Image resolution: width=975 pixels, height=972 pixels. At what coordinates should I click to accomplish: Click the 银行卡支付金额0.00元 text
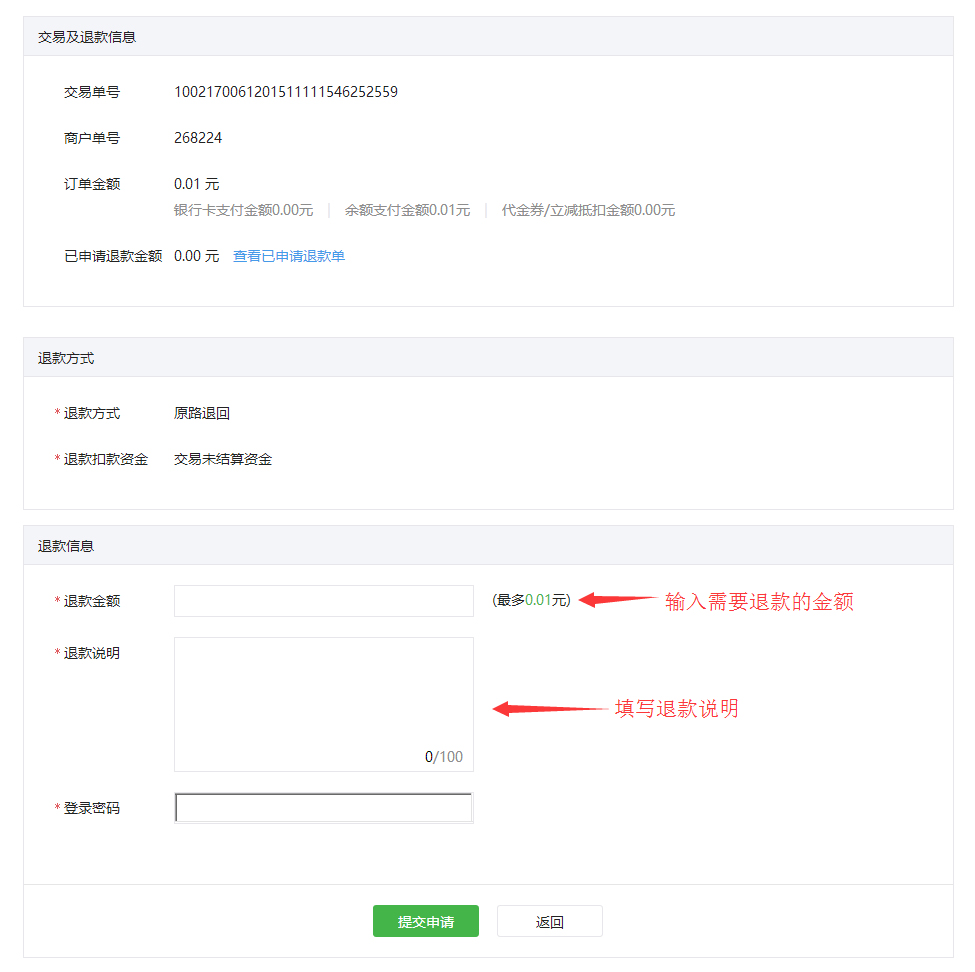243,210
